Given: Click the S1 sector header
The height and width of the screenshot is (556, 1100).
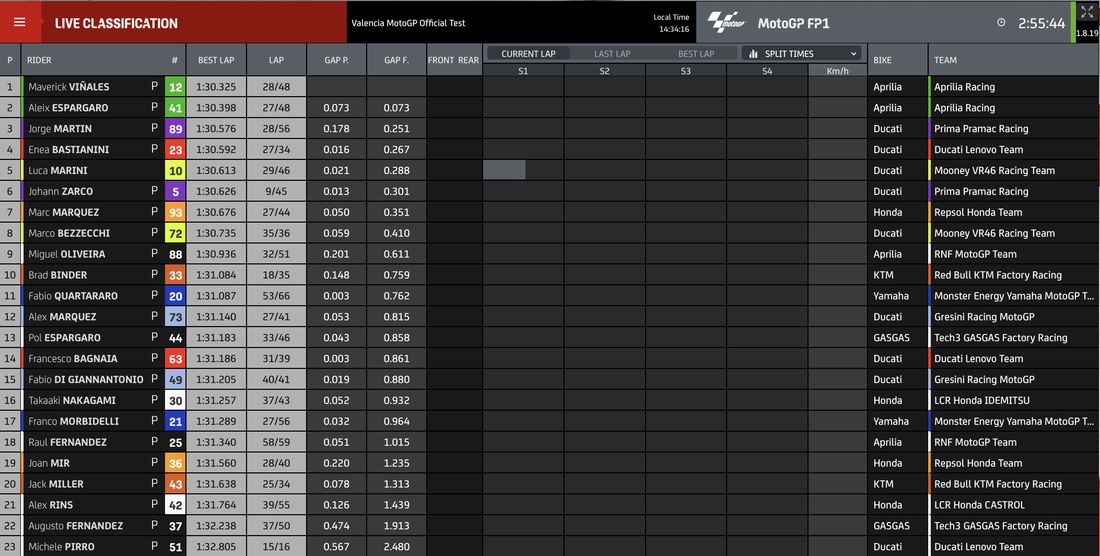Looking at the screenshot, I should click(523, 71).
